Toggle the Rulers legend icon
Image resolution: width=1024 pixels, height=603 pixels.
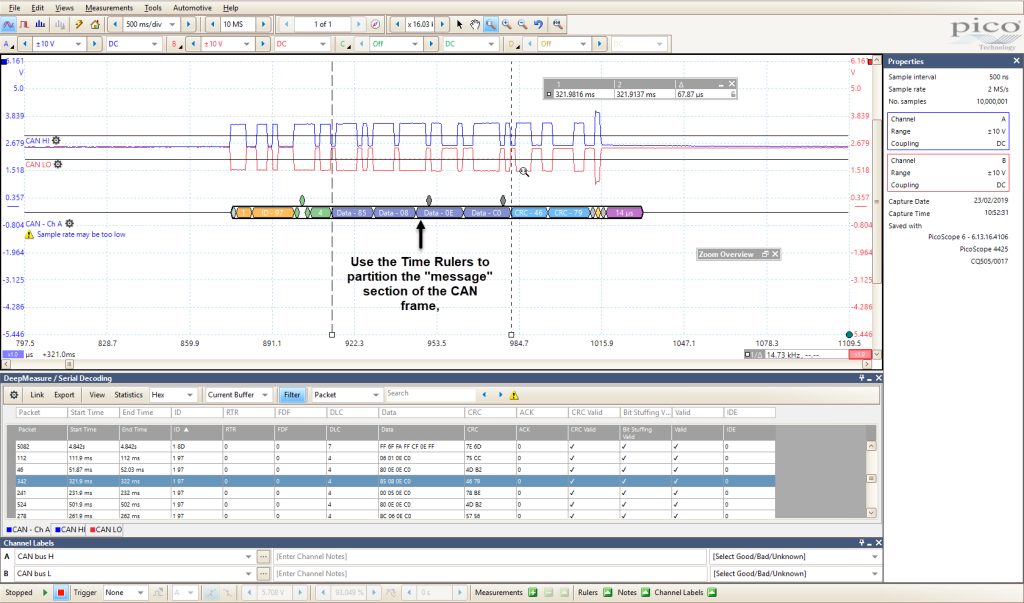(607, 593)
